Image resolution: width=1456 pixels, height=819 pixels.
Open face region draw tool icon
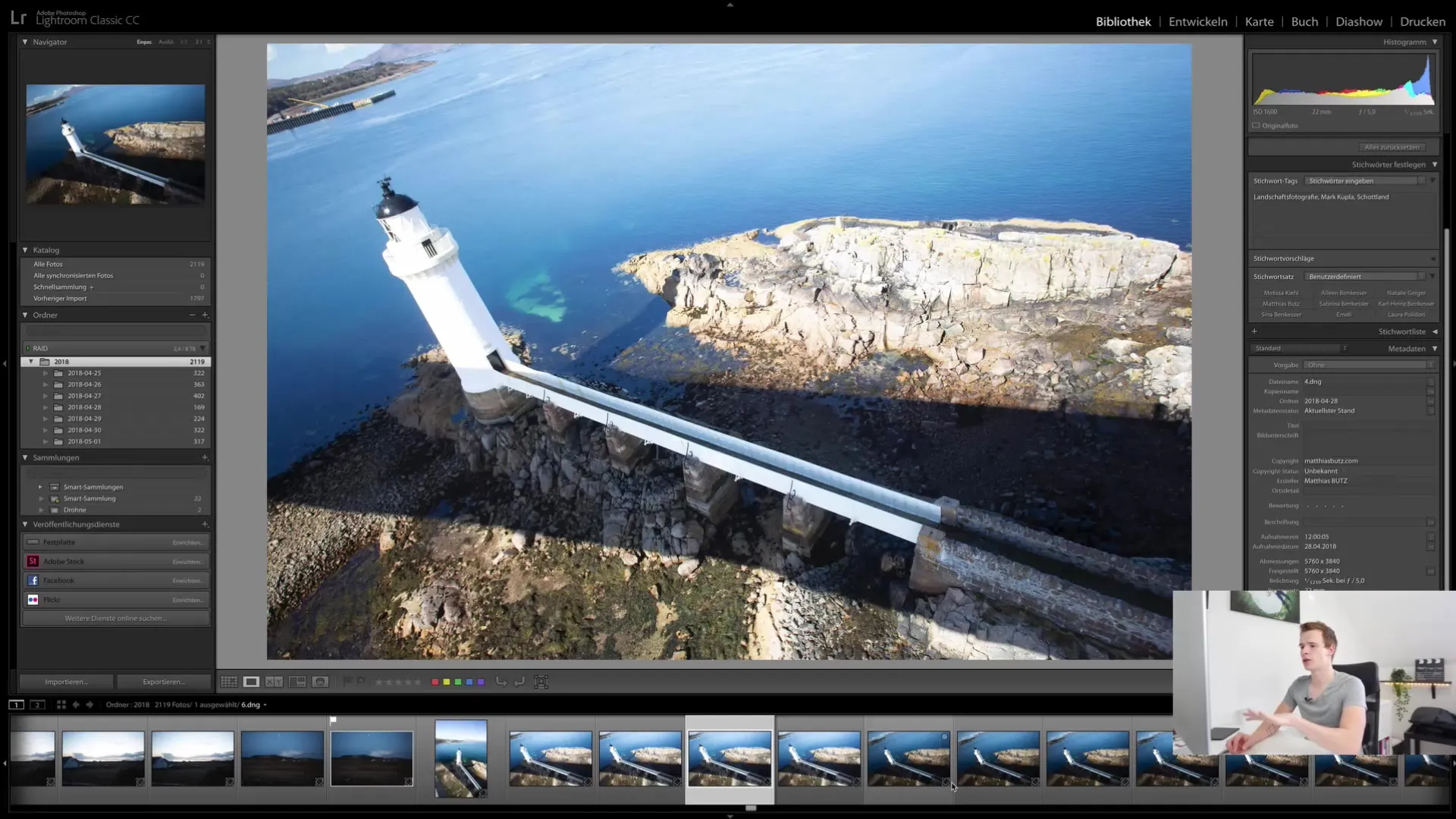click(x=541, y=682)
